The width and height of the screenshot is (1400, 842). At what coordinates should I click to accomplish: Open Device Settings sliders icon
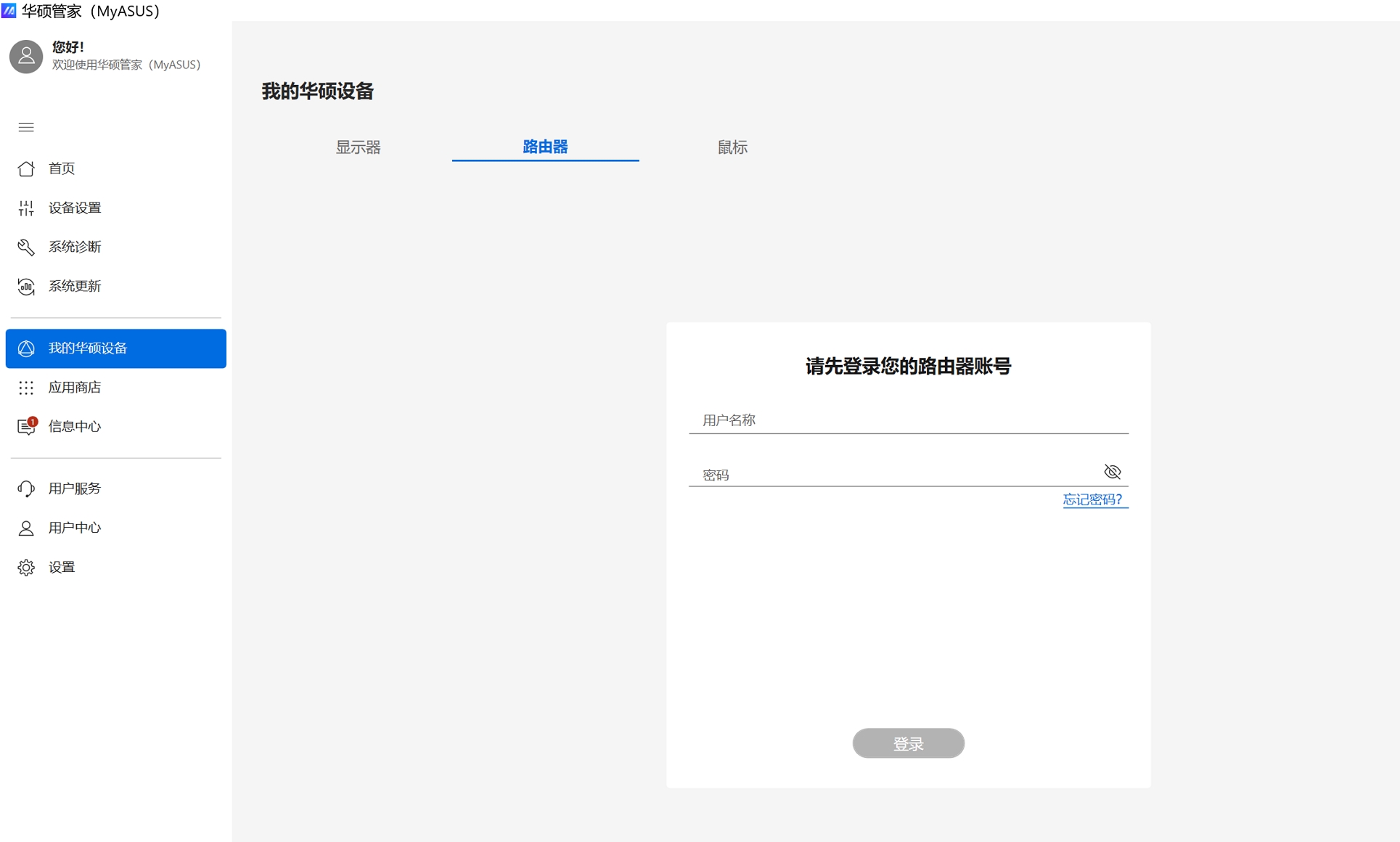[x=26, y=208]
